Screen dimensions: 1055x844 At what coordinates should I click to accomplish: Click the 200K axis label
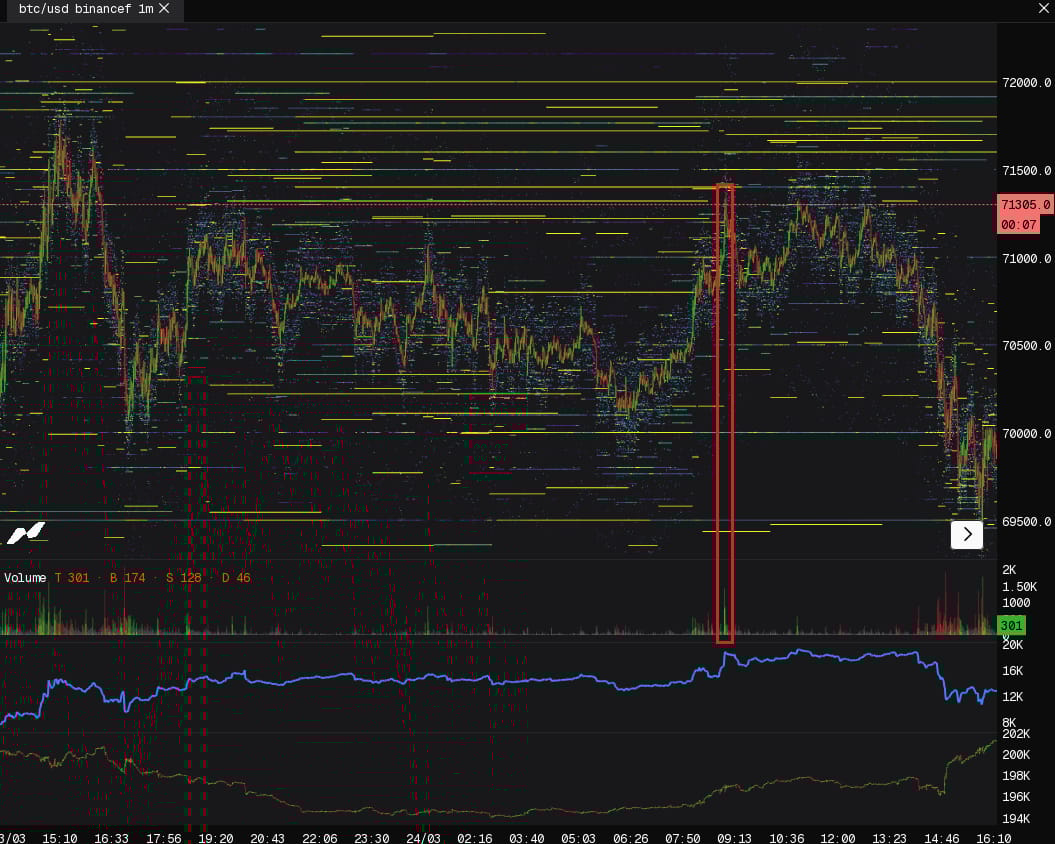1016,755
